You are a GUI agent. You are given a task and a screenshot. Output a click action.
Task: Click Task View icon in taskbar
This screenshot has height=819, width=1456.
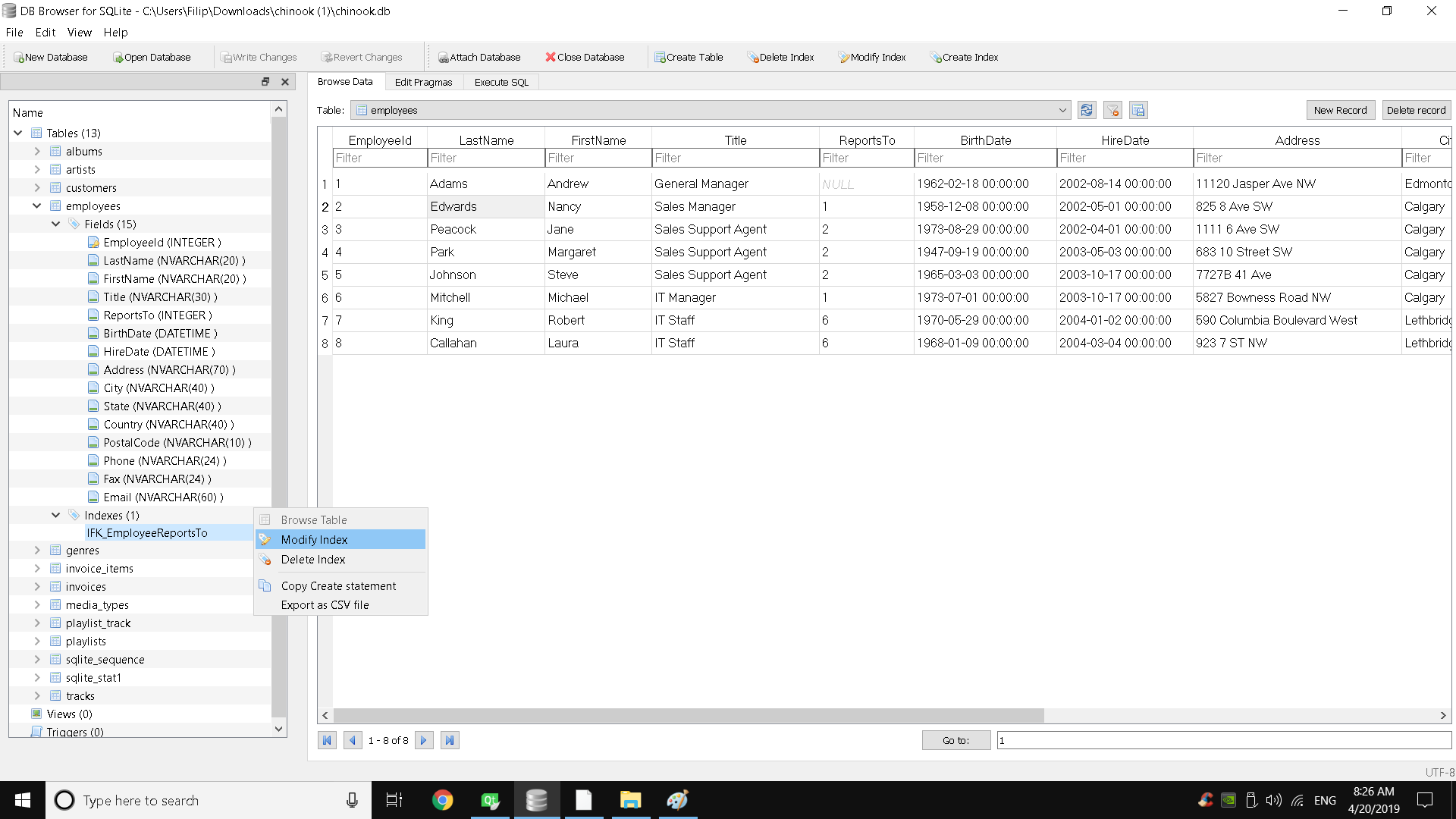pyautogui.click(x=394, y=800)
